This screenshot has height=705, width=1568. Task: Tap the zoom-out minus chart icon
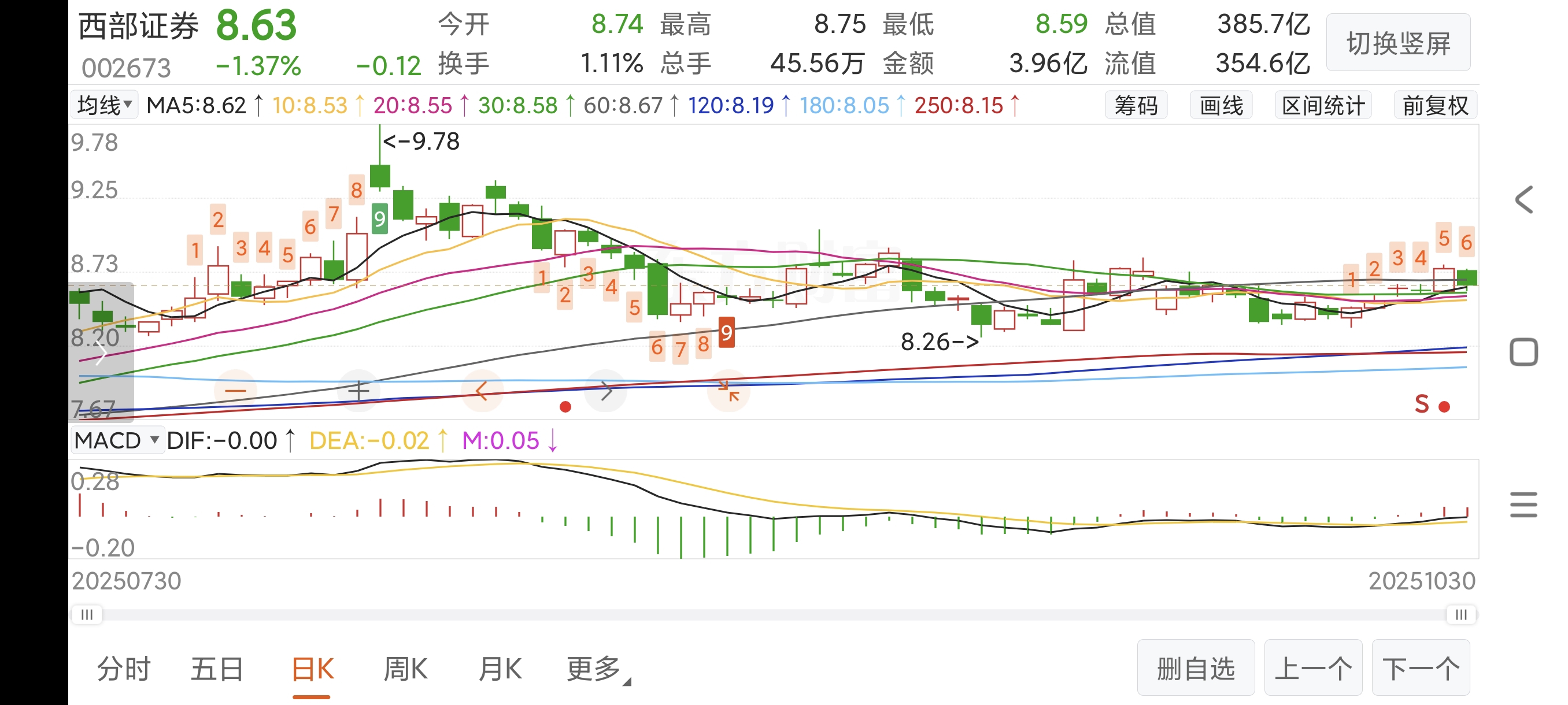[235, 391]
